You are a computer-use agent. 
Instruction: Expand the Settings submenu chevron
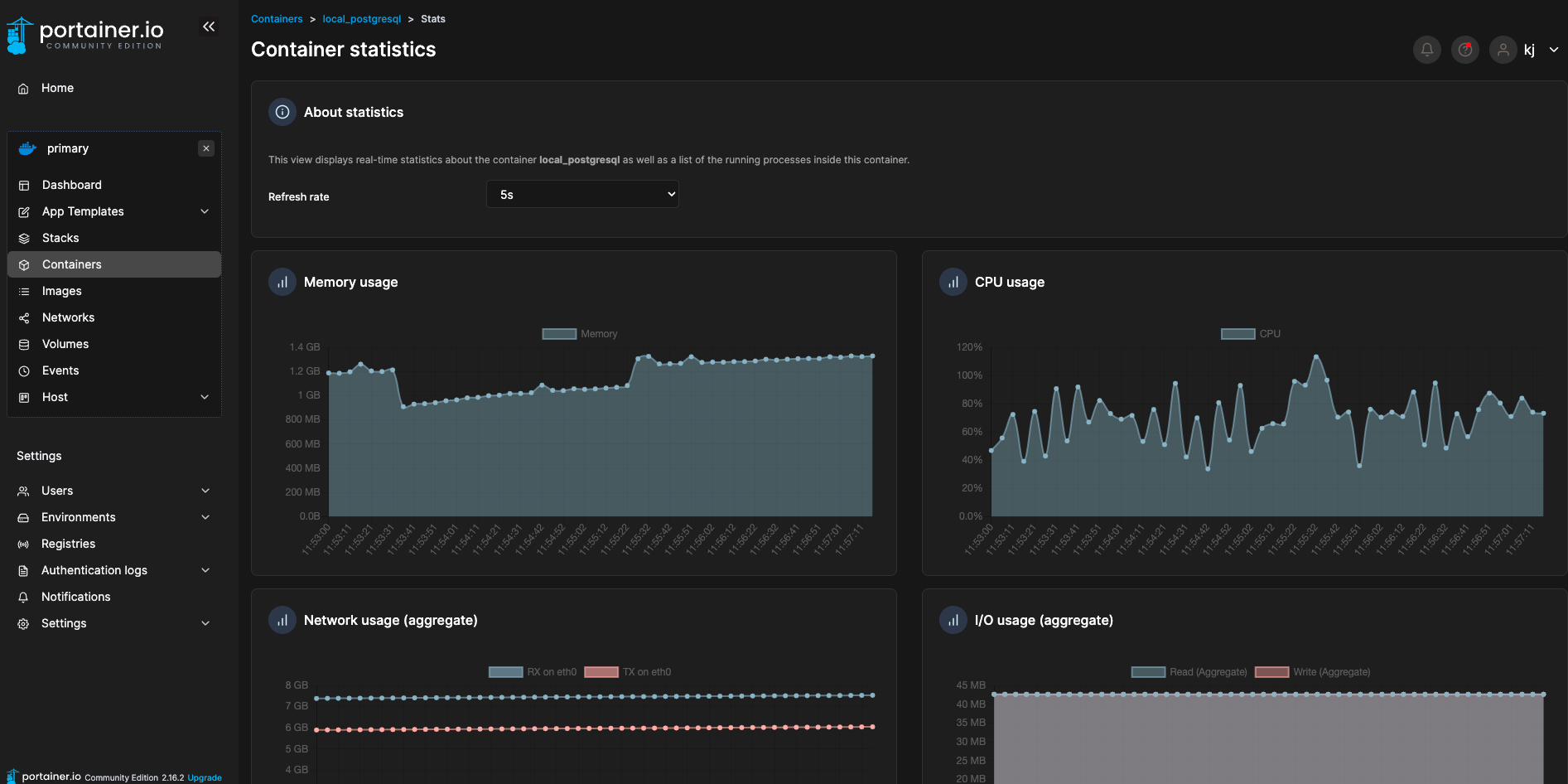tap(205, 623)
